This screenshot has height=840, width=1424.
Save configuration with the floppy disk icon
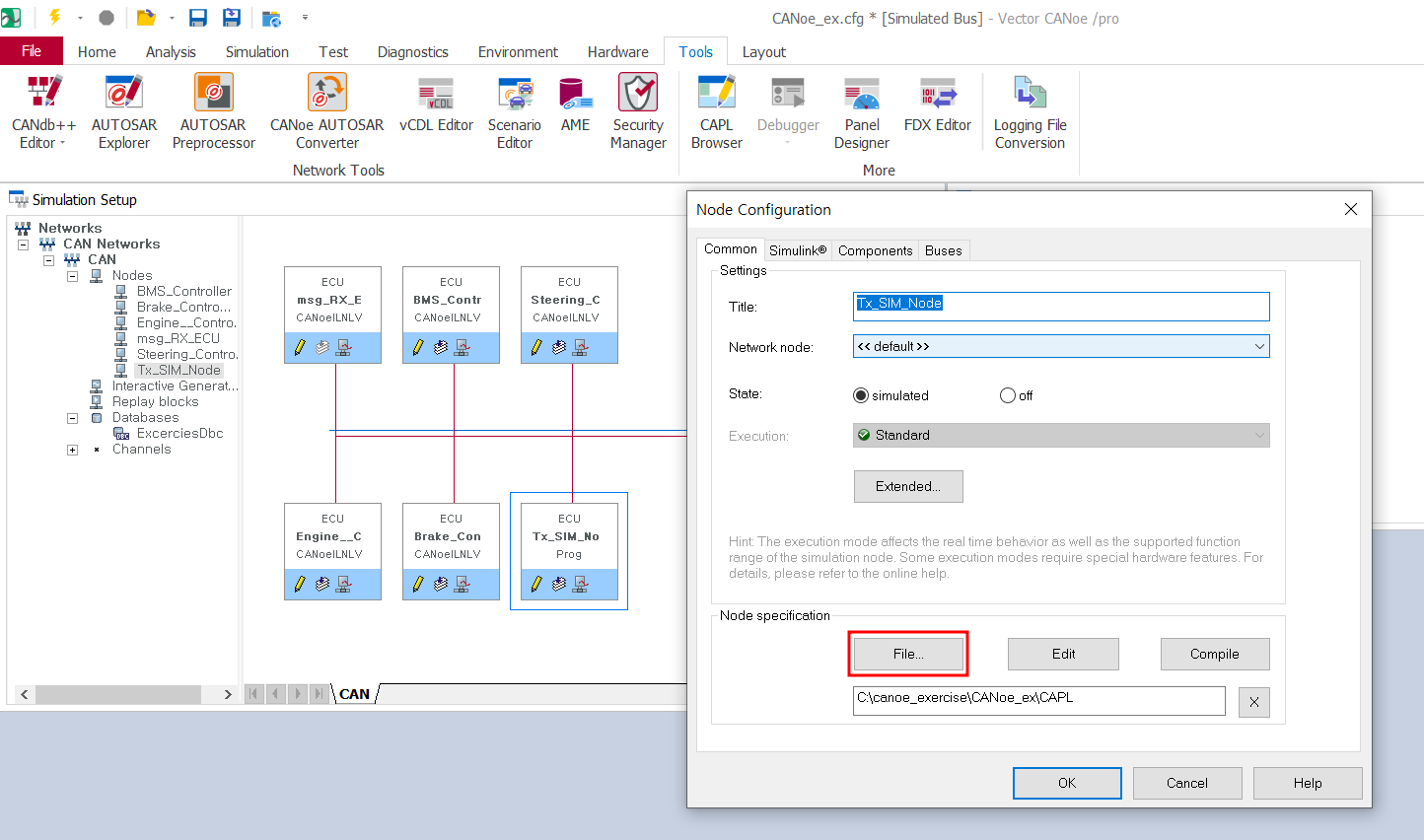[198, 18]
